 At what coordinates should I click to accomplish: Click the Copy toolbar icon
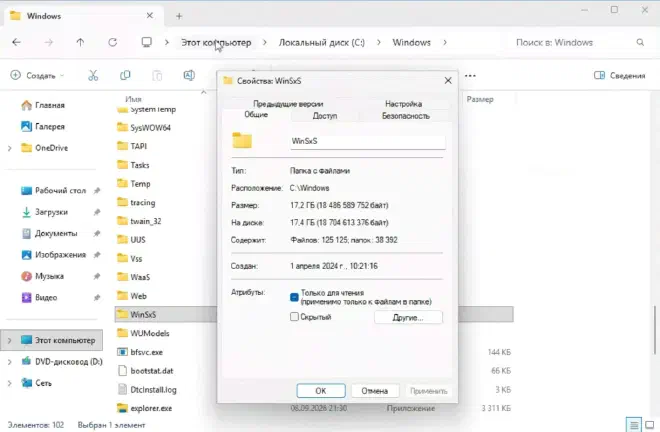click(x=125, y=75)
